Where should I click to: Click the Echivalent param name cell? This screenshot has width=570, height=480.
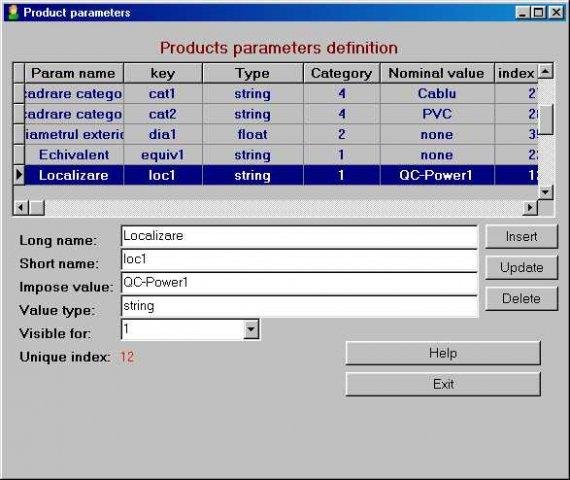[74, 155]
